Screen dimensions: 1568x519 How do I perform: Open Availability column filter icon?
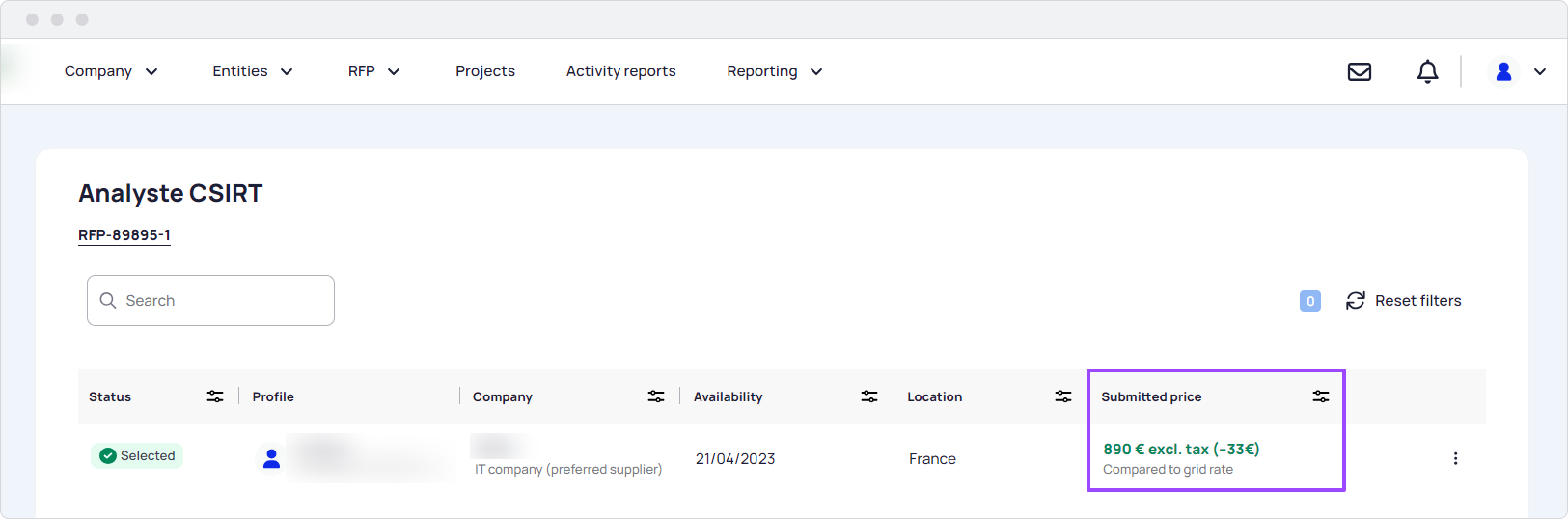pos(869,396)
